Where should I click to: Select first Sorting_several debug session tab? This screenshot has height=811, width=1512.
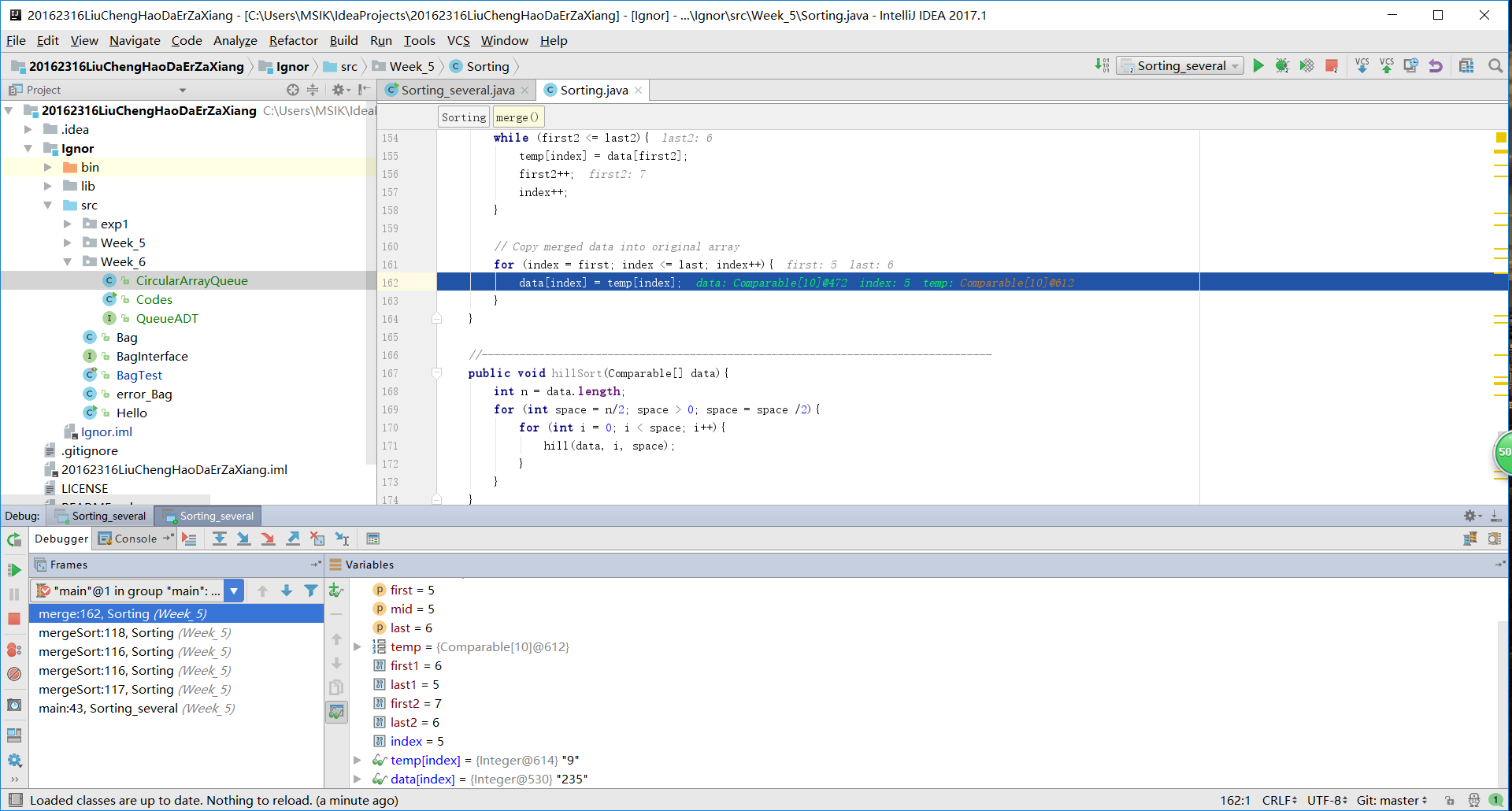(102, 516)
